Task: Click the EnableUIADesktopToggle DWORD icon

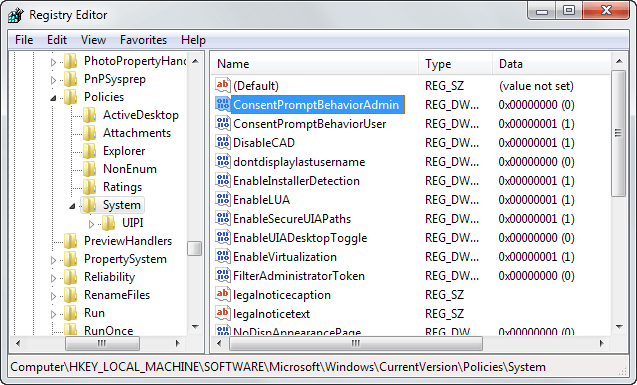Action: (x=223, y=238)
